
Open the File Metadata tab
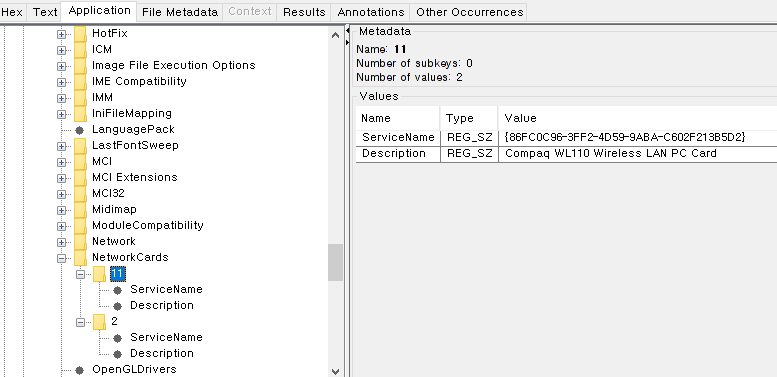tap(179, 12)
